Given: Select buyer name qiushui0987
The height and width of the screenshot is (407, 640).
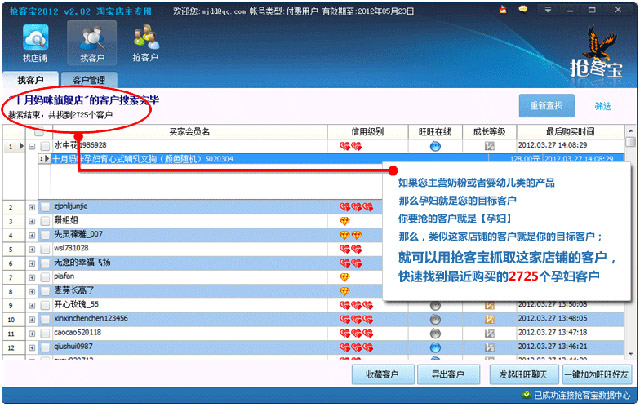Looking at the screenshot, I should [x=73, y=347].
